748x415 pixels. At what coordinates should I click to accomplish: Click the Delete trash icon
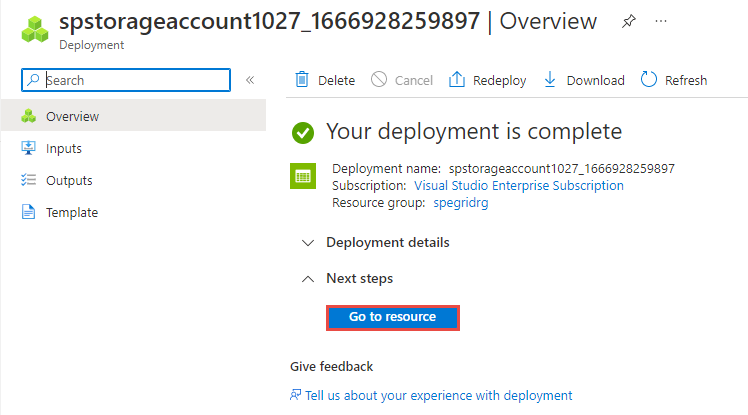point(302,80)
